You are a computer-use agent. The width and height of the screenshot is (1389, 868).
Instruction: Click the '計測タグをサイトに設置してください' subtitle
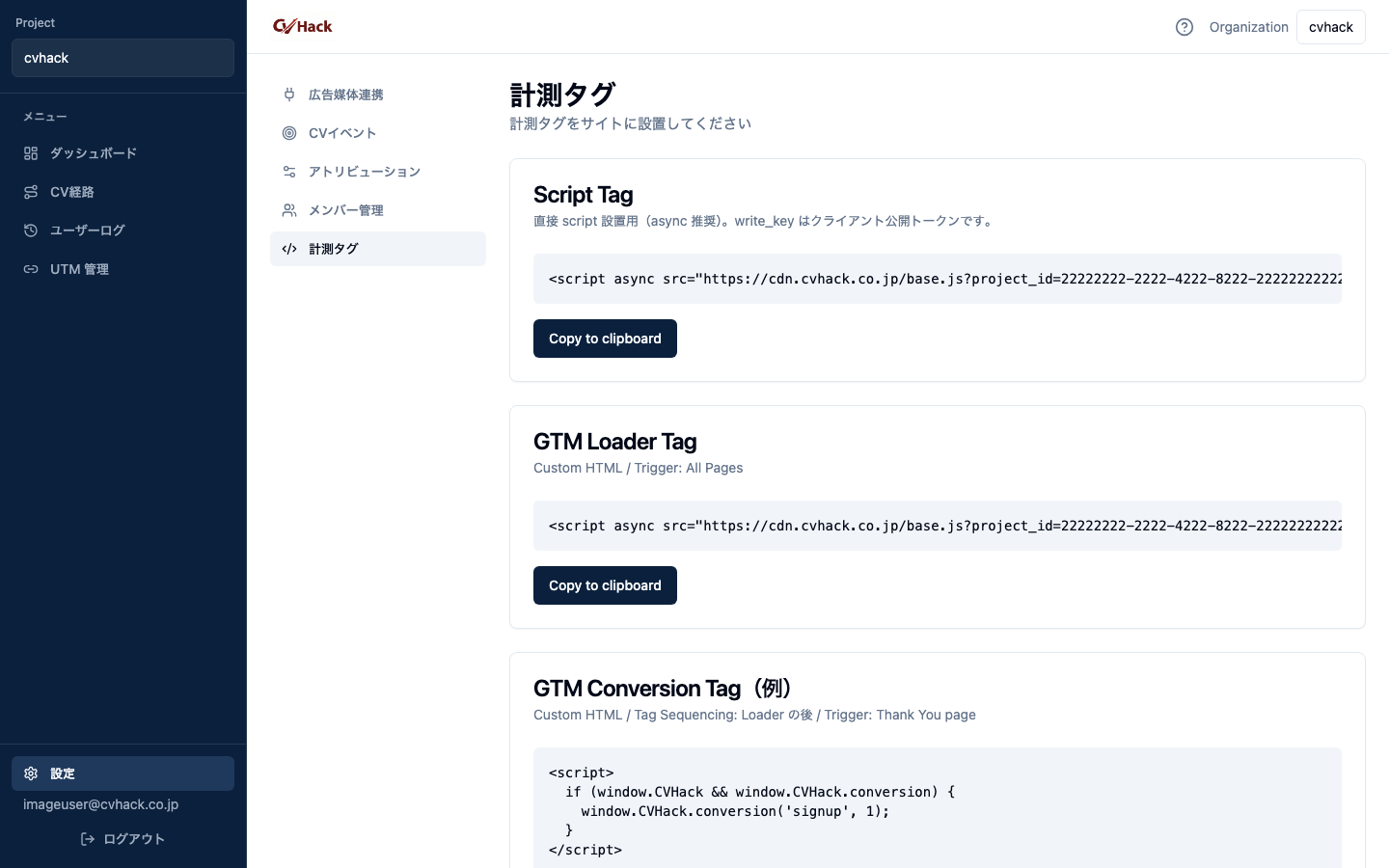tap(631, 123)
